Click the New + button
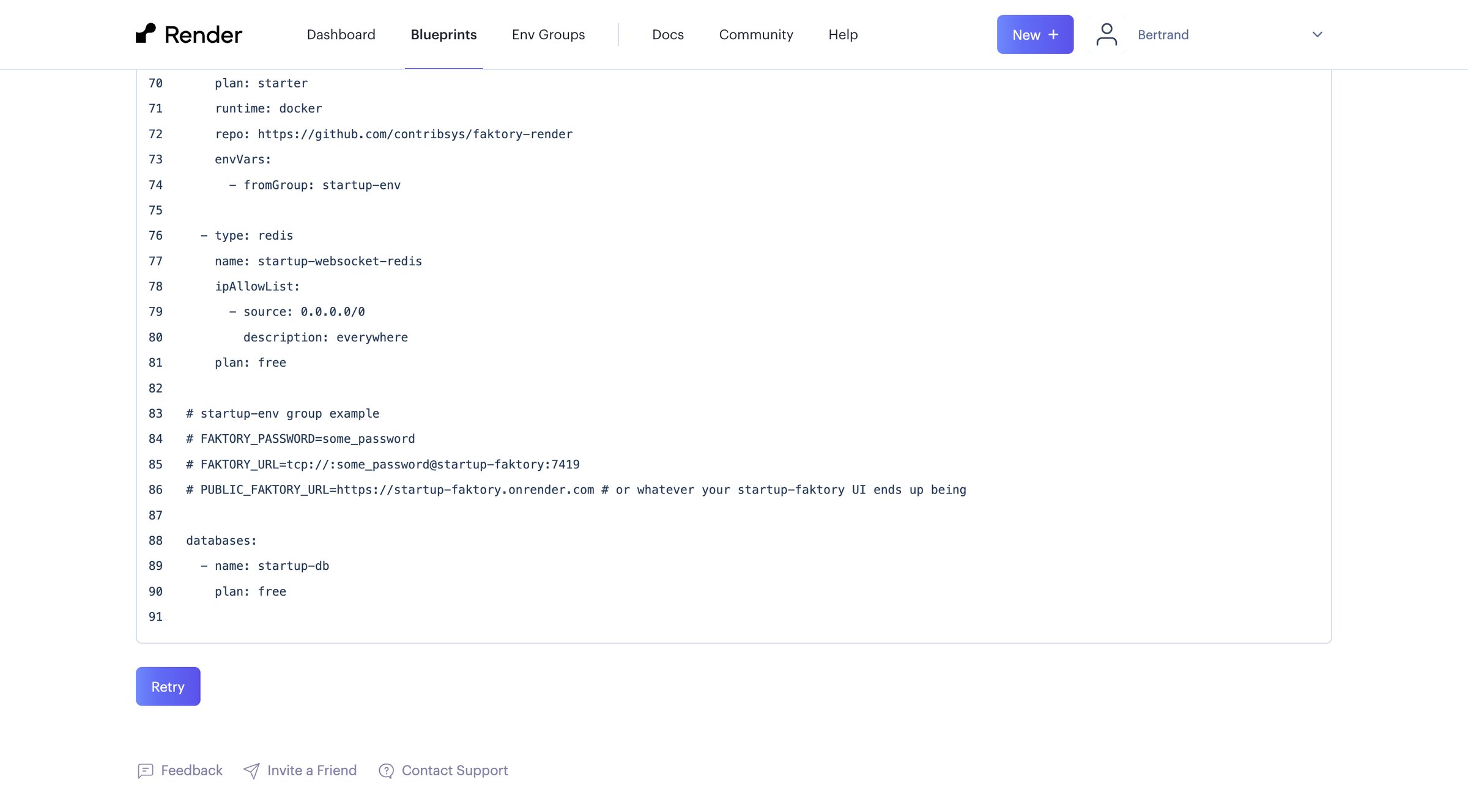Screen dimensions: 1468x812 click(1035, 34)
